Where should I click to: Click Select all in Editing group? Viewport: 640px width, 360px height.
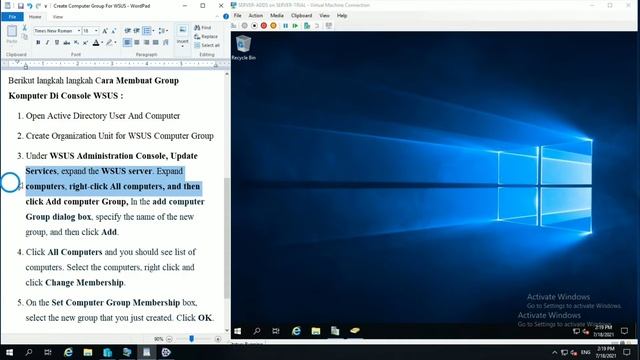[x=207, y=45]
